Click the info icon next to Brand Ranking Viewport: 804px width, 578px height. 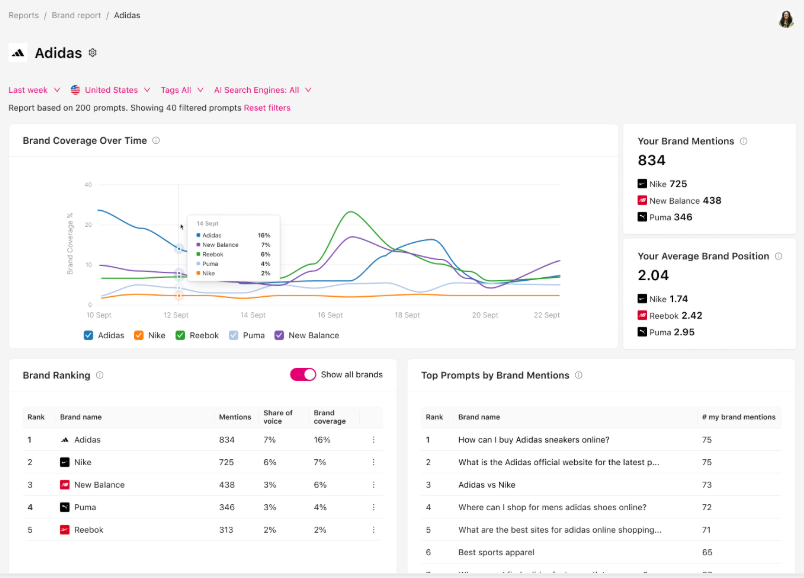99,376
